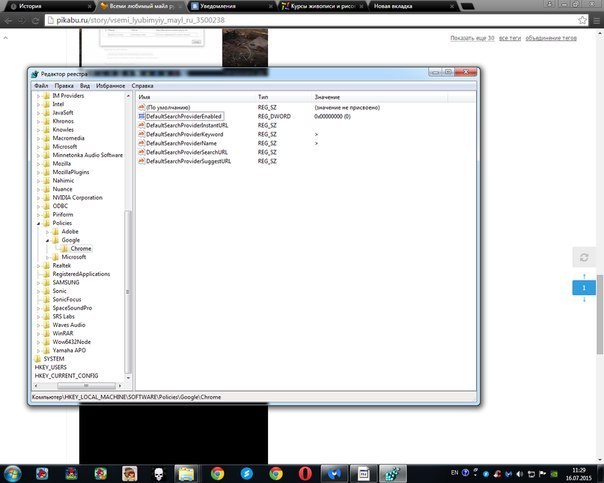
Task: Click the down arrow below counter 1
Action: pos(584,299)
